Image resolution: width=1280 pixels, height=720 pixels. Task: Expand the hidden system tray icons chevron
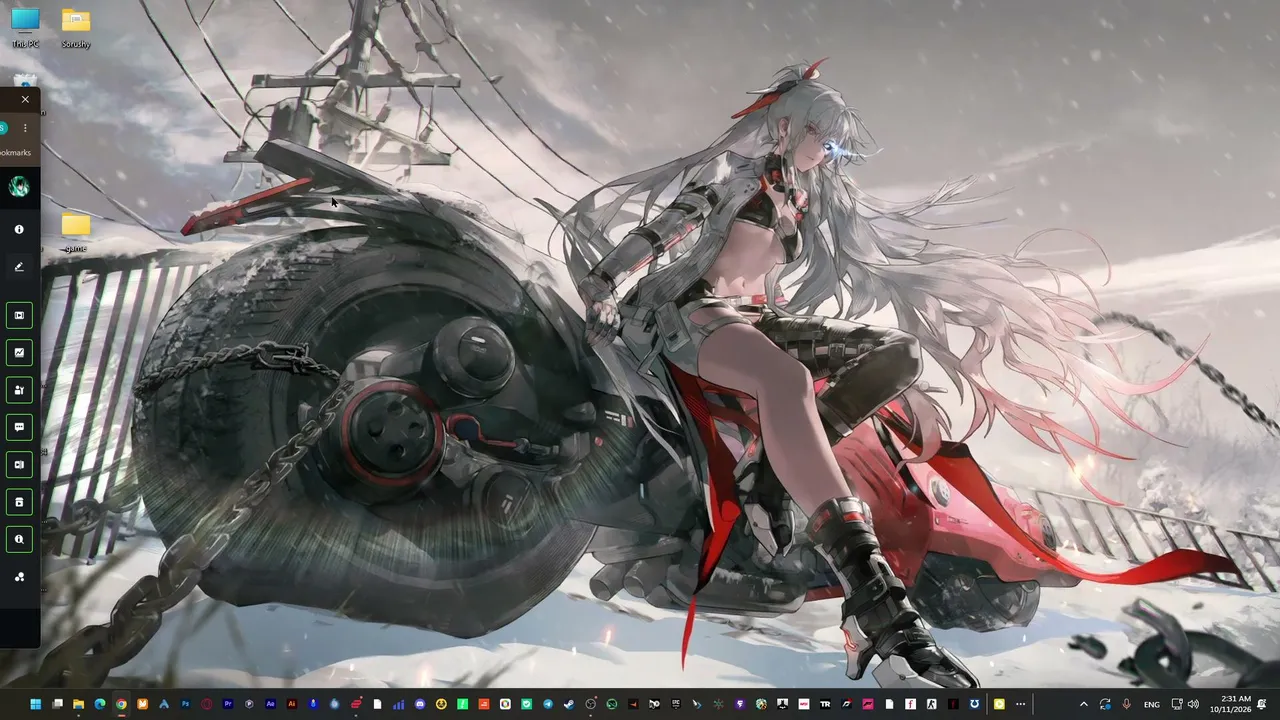point(1083,704)
